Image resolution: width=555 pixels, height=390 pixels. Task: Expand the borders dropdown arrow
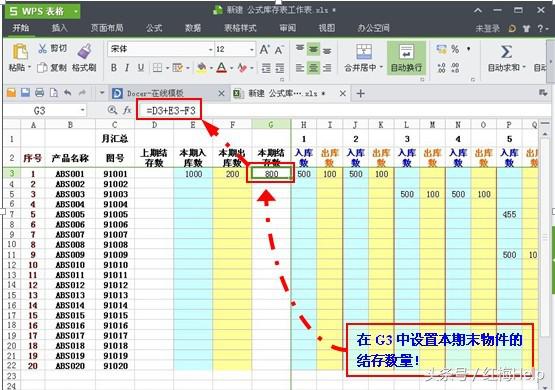point(167,68)
